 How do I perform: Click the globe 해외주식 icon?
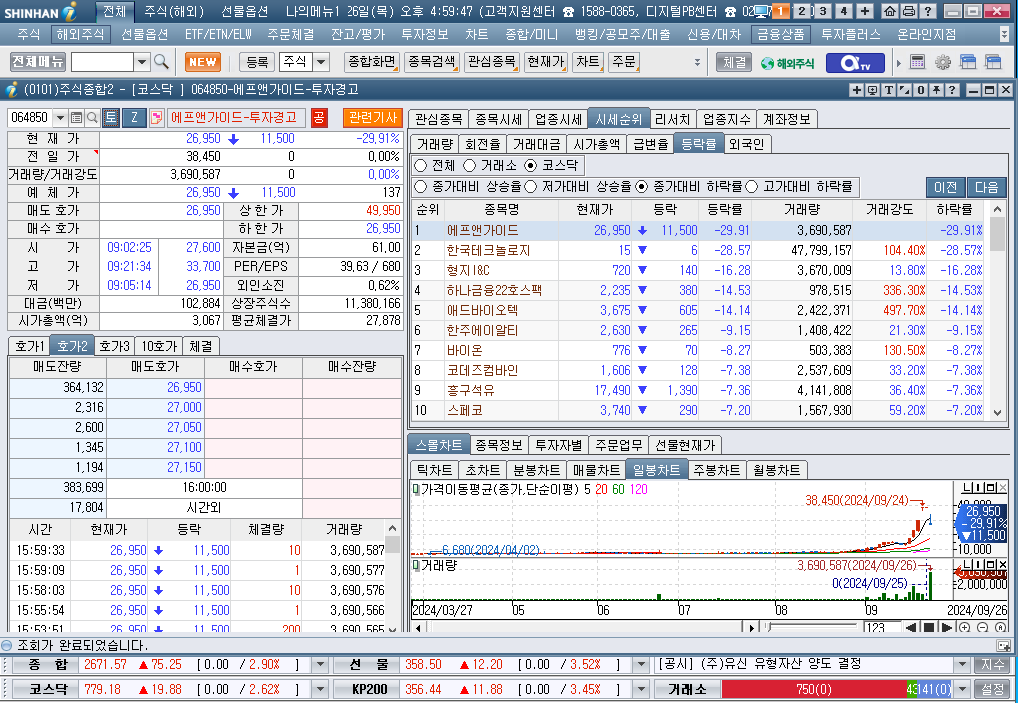tap(788, 63)
